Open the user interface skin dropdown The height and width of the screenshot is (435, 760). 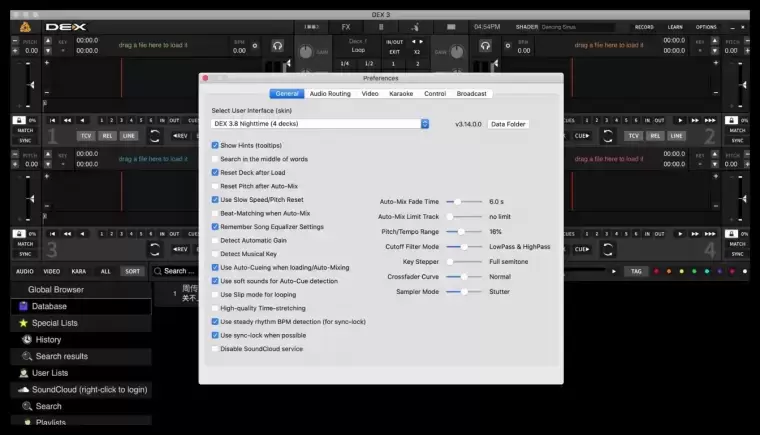(x=320, y=124)
